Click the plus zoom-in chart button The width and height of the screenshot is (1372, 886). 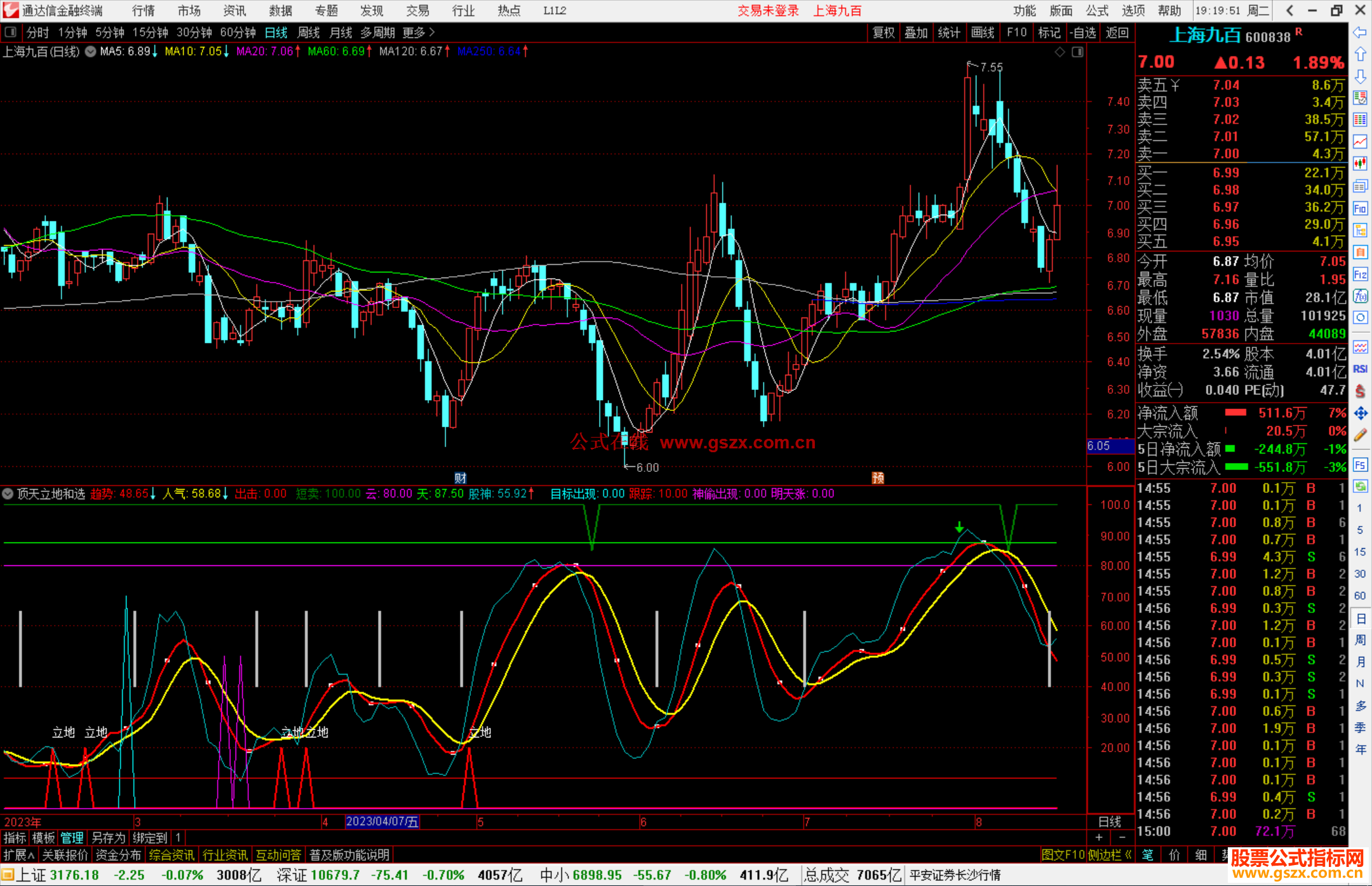[1099, 838]
